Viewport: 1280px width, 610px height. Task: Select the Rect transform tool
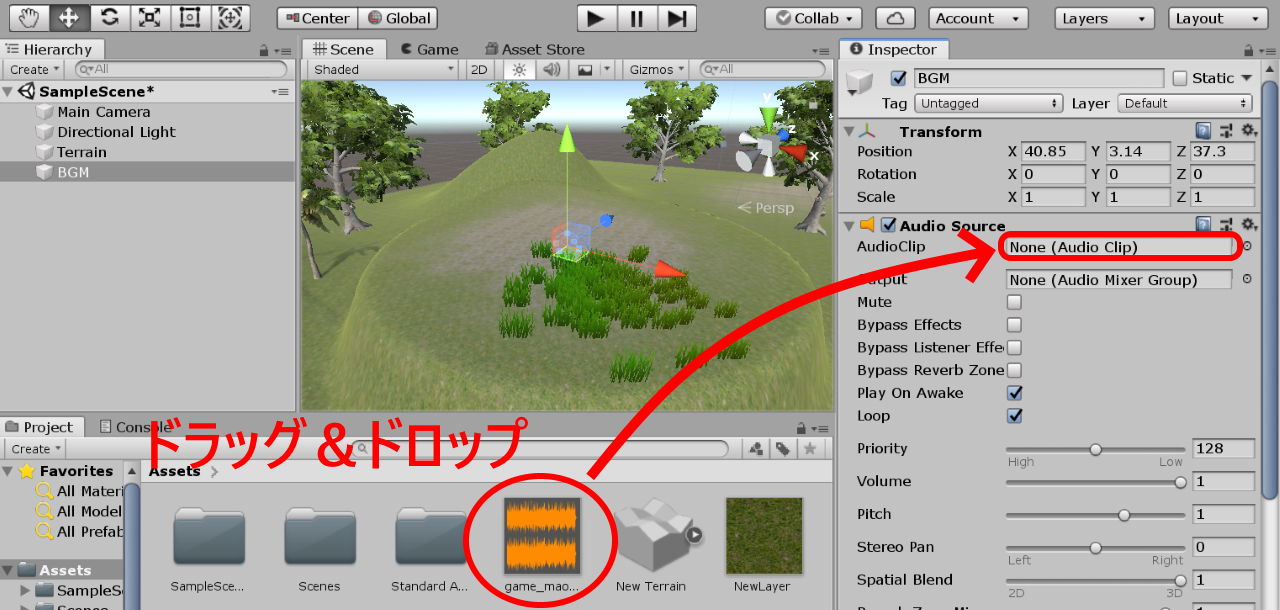point(190,17)
